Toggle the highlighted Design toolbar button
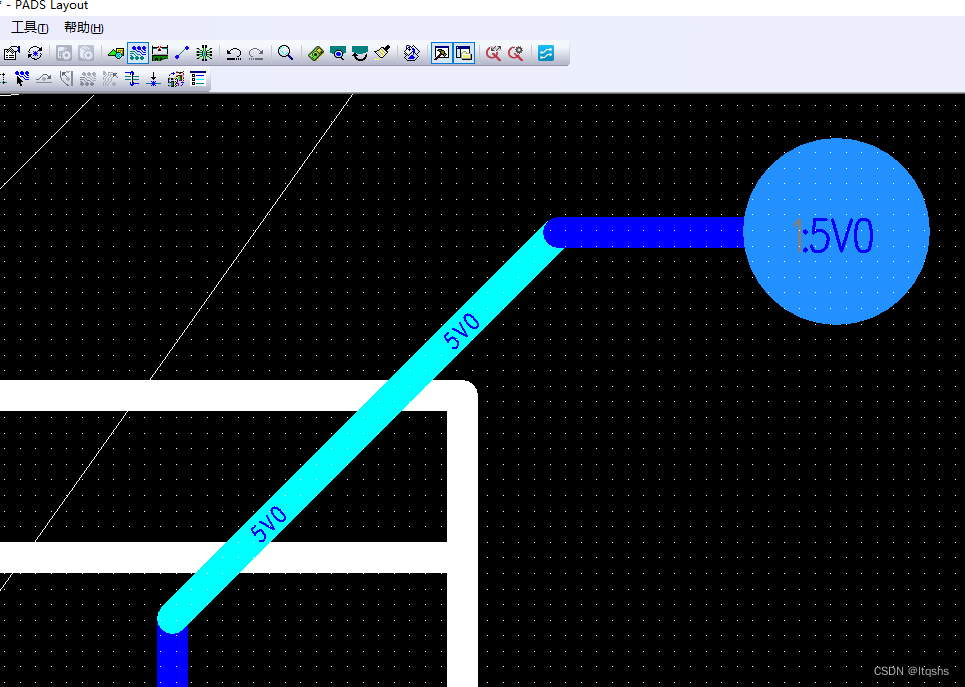Image resolution: width=965 pixels, height=687 pixels. pos(136,52)
